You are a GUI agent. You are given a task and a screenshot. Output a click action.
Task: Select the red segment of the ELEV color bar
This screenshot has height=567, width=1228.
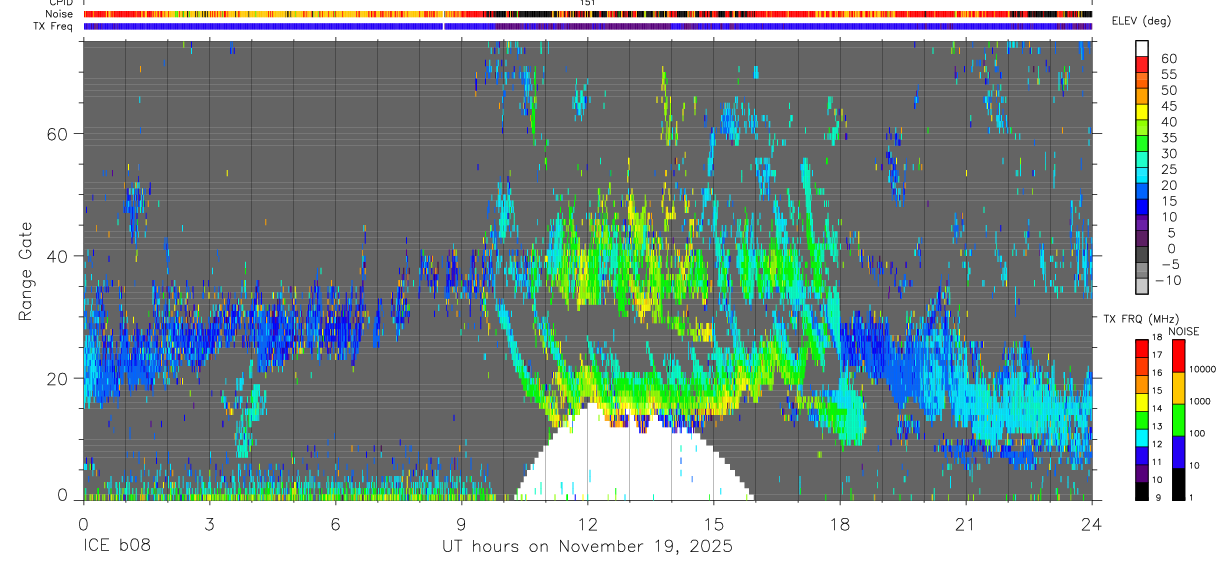click(1142, 64)
